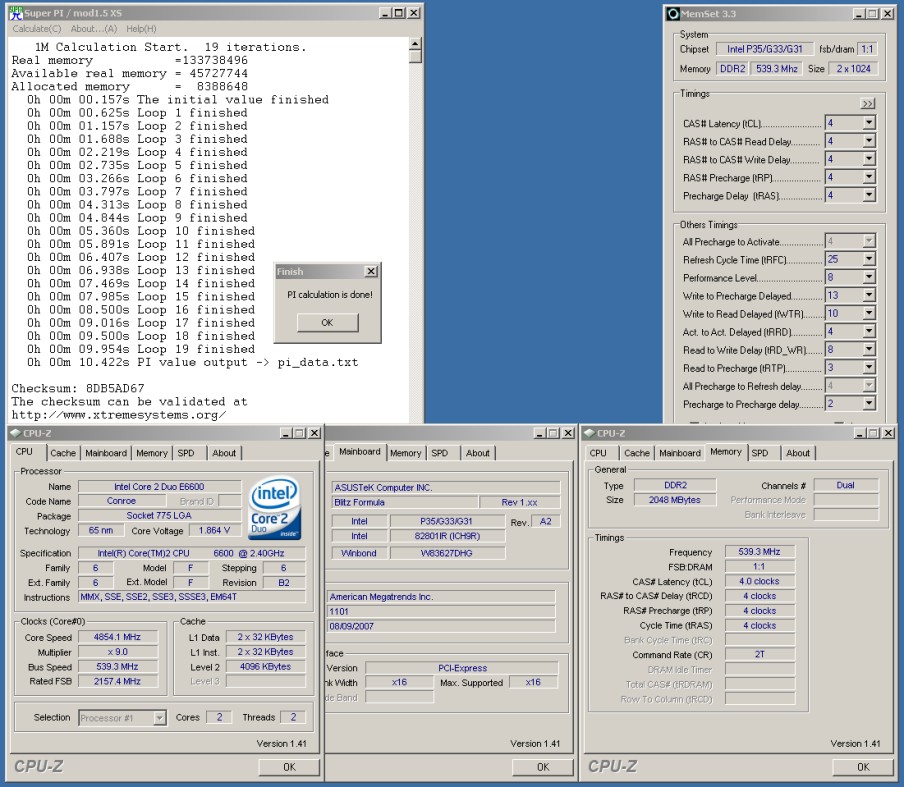Open the Help(H) menu in Super PI
The image size is (904, 787).
point(141,29)
